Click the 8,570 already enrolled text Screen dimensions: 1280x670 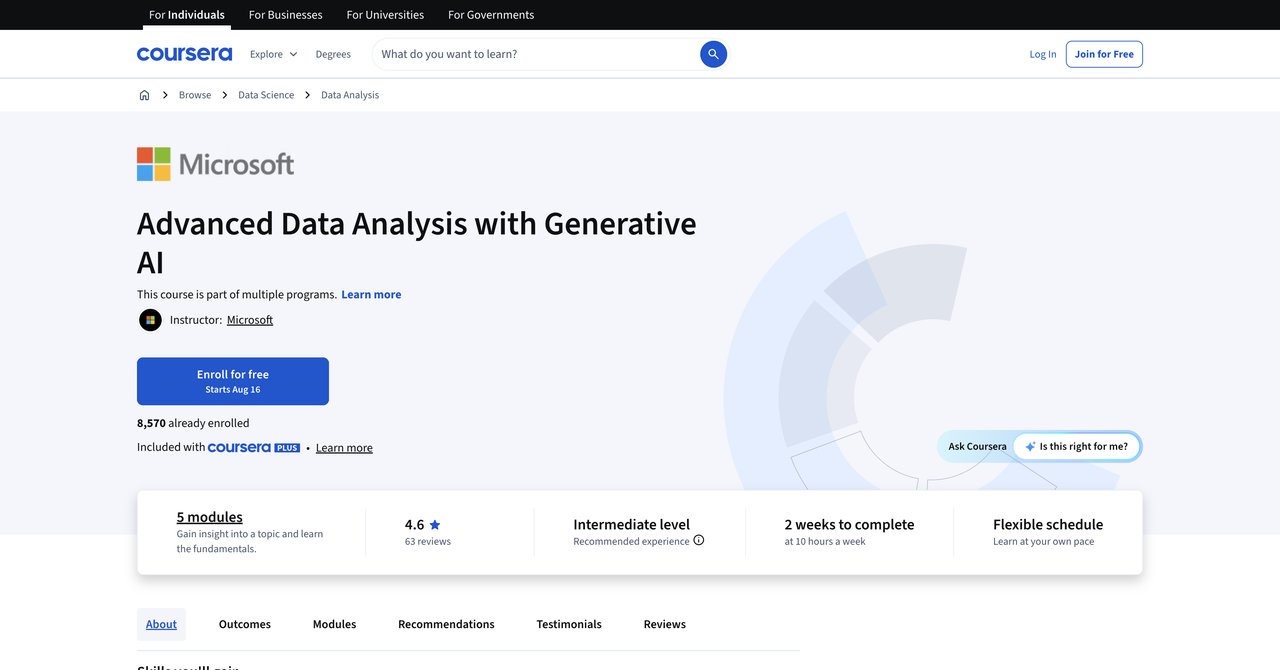click(193, 423)
